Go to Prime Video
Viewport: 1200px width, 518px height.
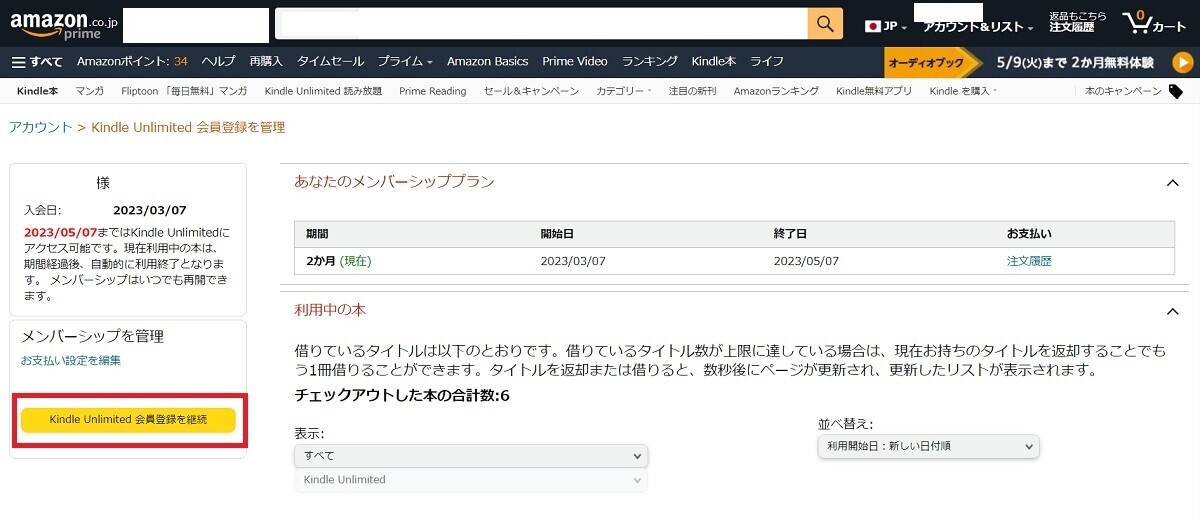point(575,62)
